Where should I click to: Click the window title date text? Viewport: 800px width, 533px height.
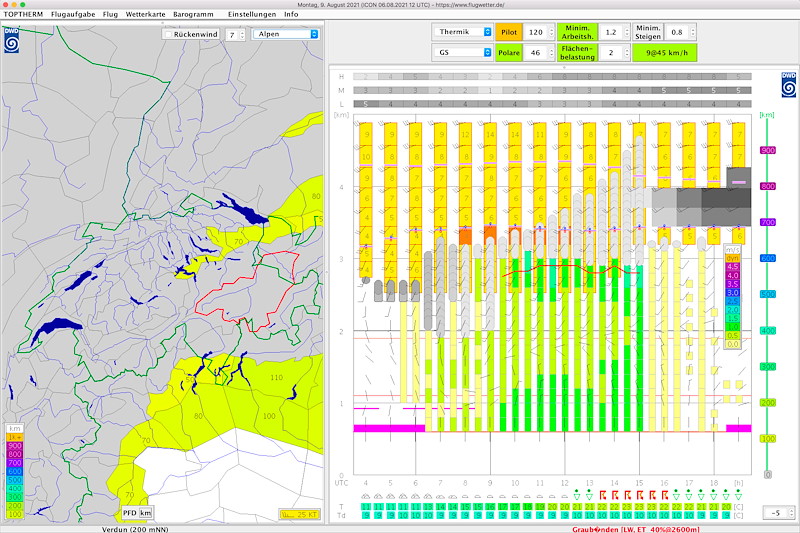(x=401, y=5)
